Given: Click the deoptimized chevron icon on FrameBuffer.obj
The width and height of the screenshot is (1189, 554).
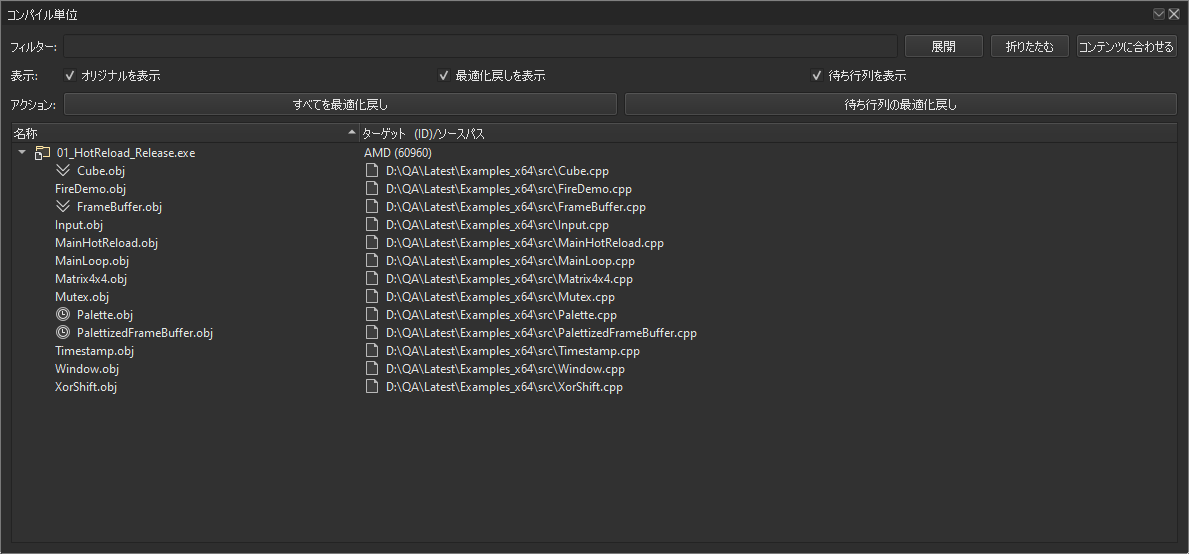Looking at the screenshot, I should pyautogui.click(x=63, y=206).
